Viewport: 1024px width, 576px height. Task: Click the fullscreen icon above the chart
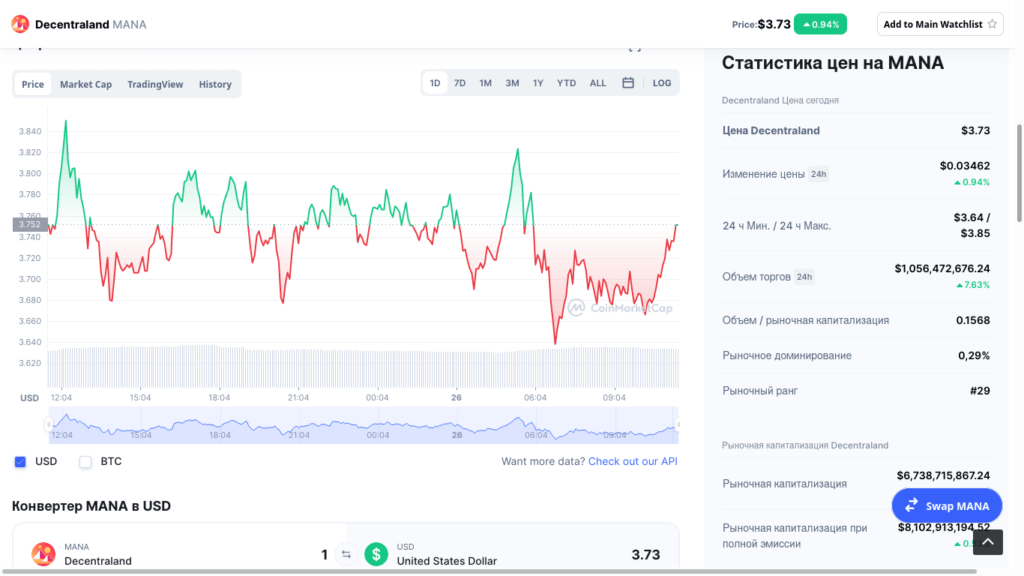634,46
